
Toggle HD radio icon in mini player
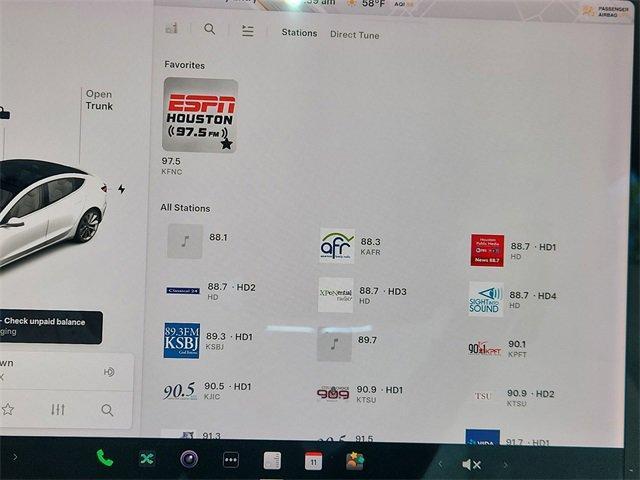coord(109,372)
